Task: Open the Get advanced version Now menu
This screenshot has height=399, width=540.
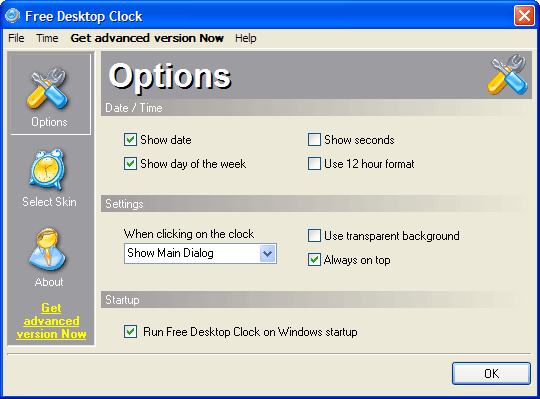Action: coord(147,38)
